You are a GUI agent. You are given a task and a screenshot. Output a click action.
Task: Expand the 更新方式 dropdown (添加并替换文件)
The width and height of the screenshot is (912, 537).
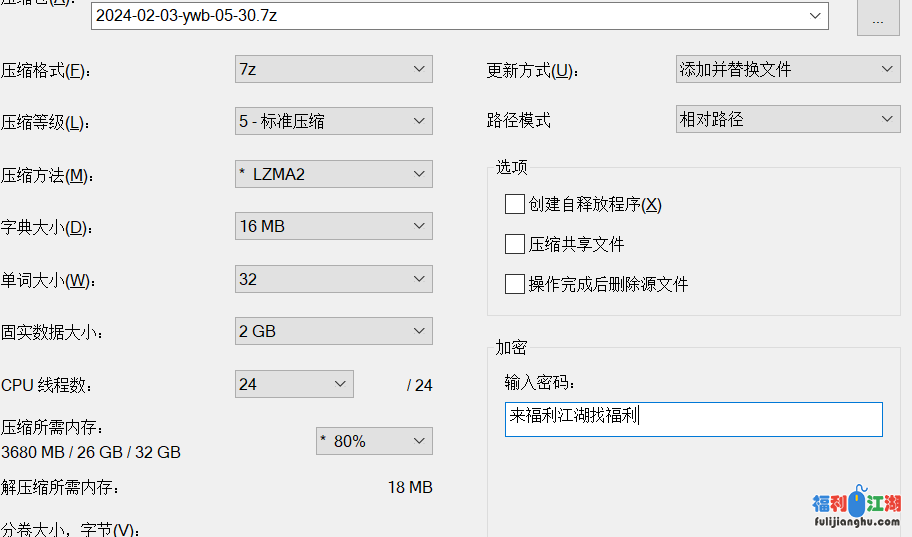pyautogui.click(x=788, y=69)
